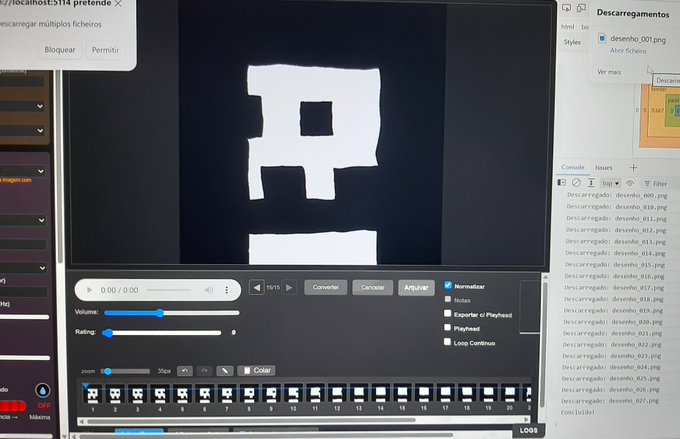Undo the last timeline edit
The image size is (680, 439).
pos(185,371)
